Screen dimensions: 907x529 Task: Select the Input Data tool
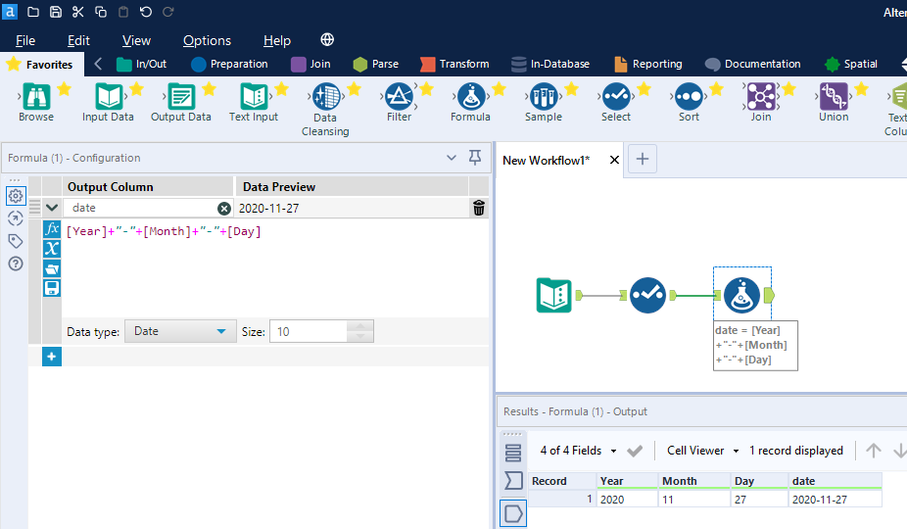click(x=108, y=102)
